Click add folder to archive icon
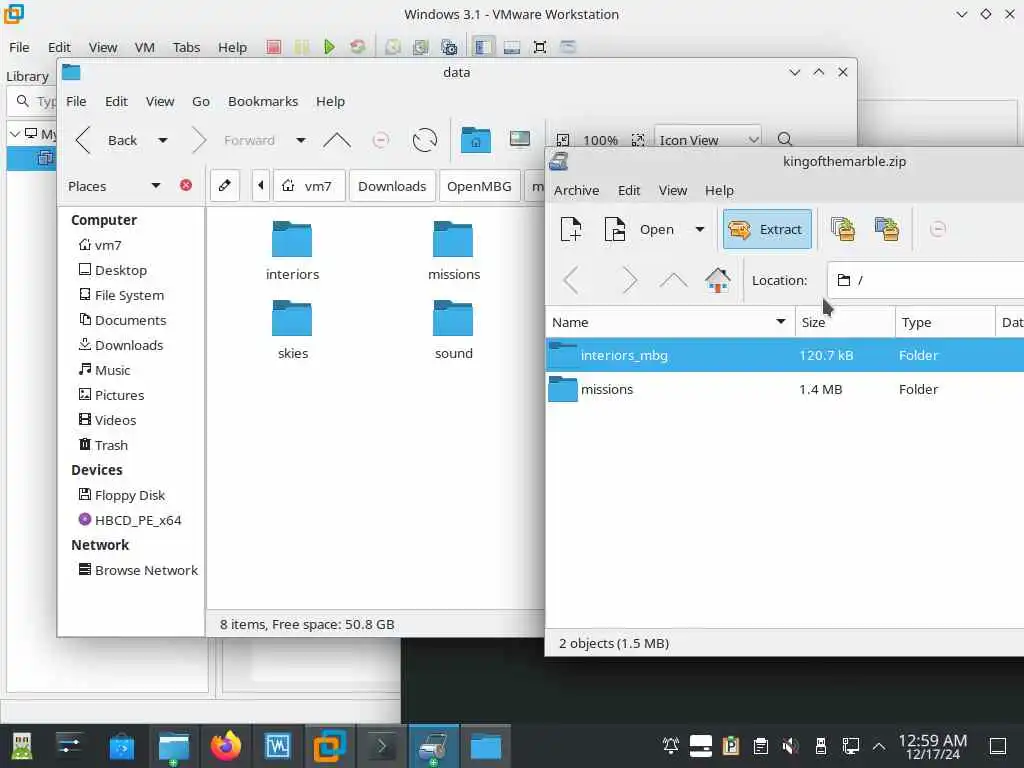The height and width of the screenshot is (768, 1024). [x=887, y=229]
